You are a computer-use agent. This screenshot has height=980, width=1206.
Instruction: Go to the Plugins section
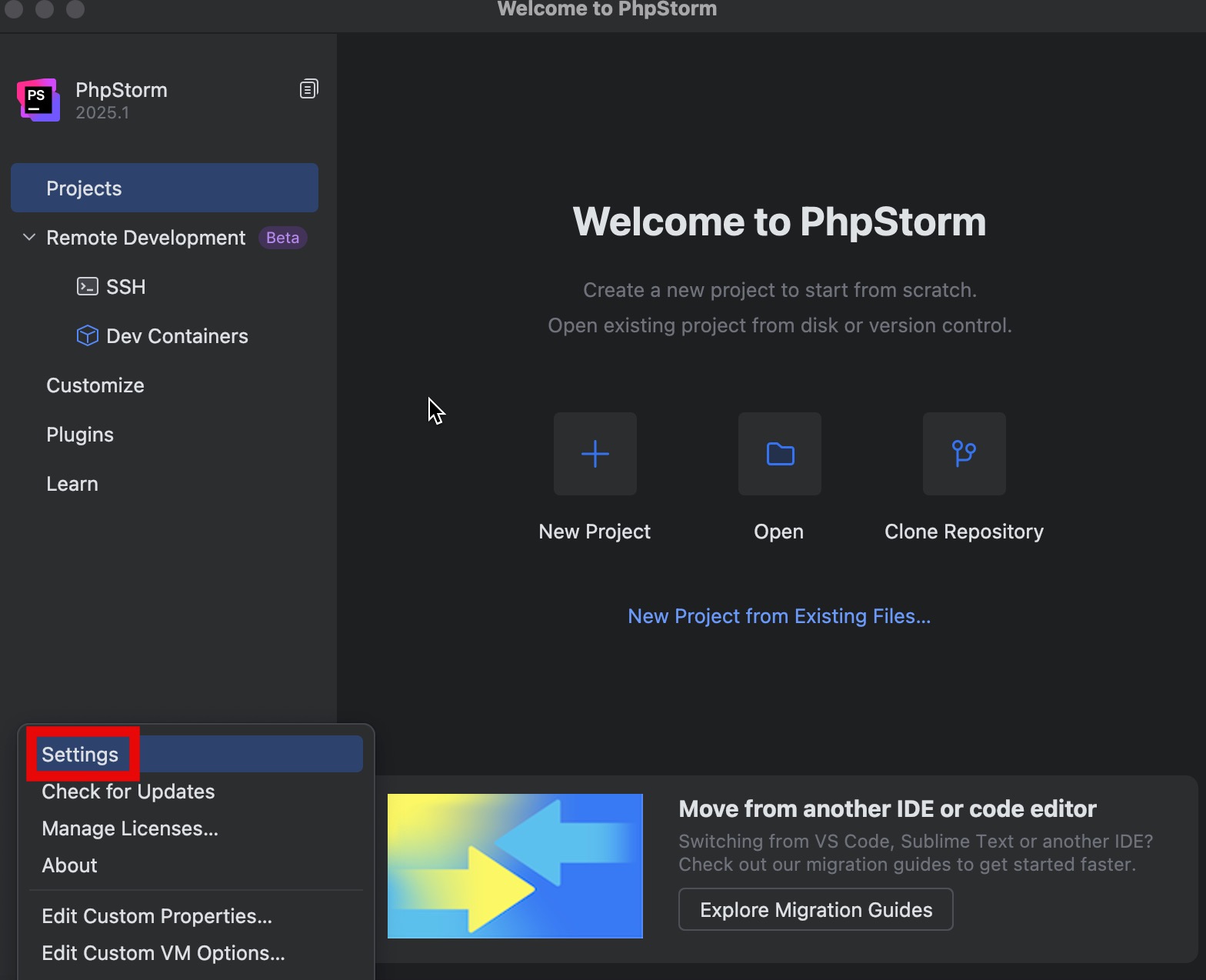pyautogui.click(x=80, y=435)
